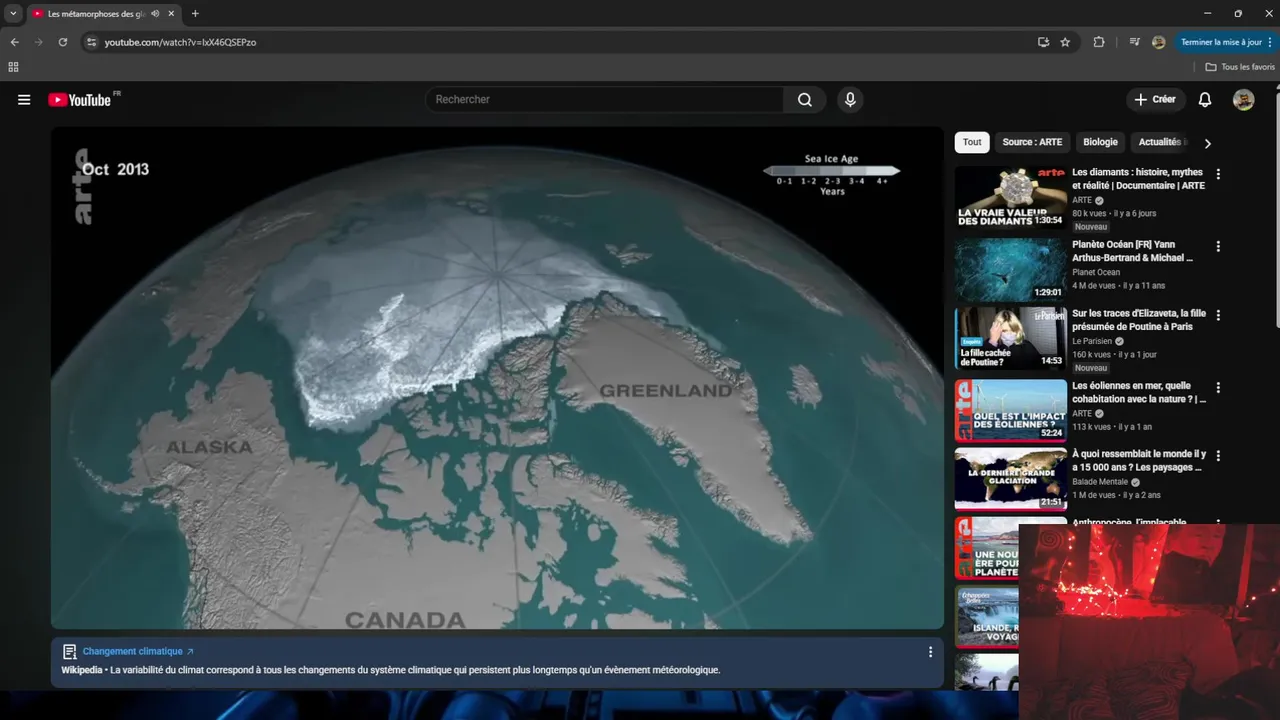Screen dimensions: 1280x720
Task: Open options menu for éoliennes video
Action: point(1218,387)
